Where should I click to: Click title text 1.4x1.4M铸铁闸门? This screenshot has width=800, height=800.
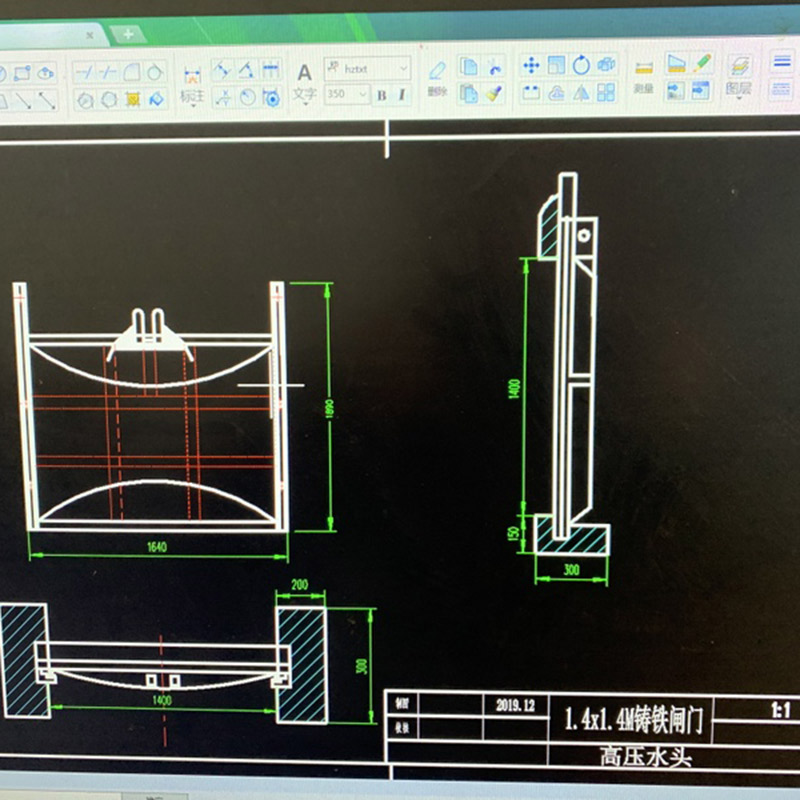[x=634, y=720]
